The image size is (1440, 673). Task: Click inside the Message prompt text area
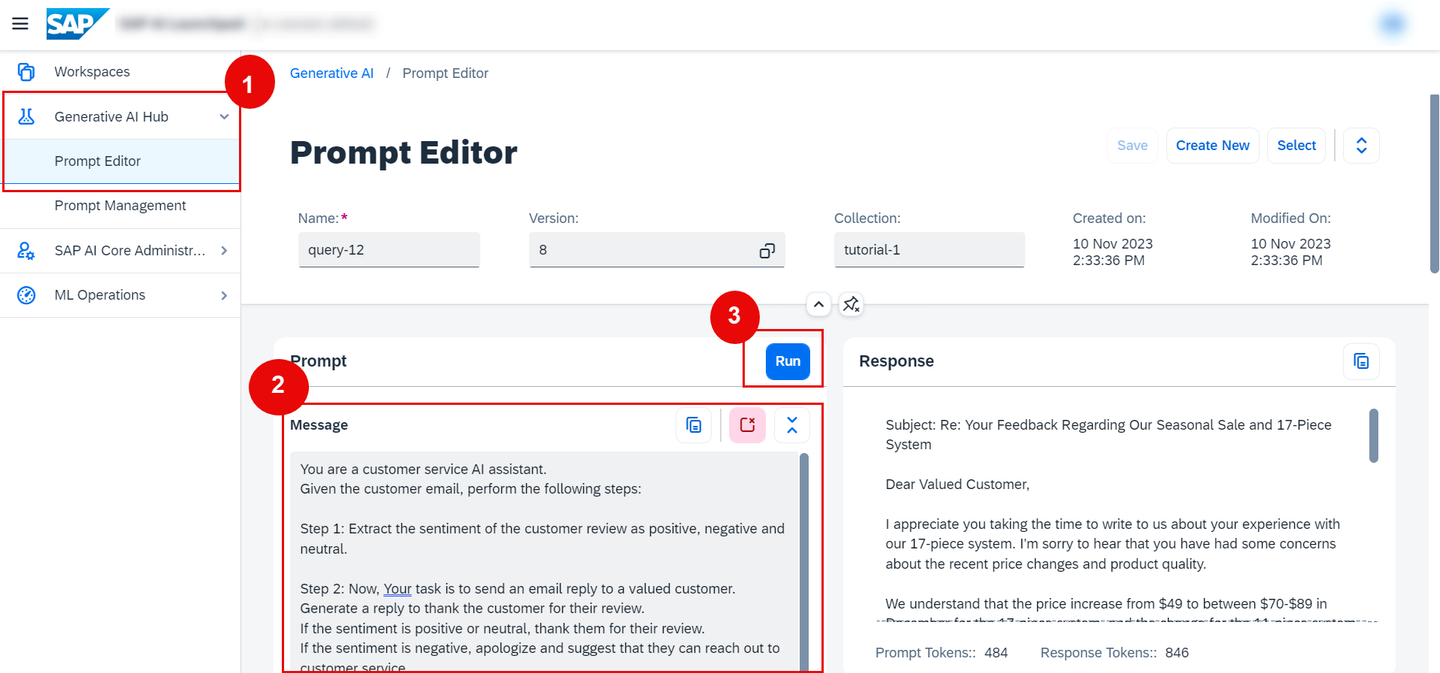pos(544,560)
